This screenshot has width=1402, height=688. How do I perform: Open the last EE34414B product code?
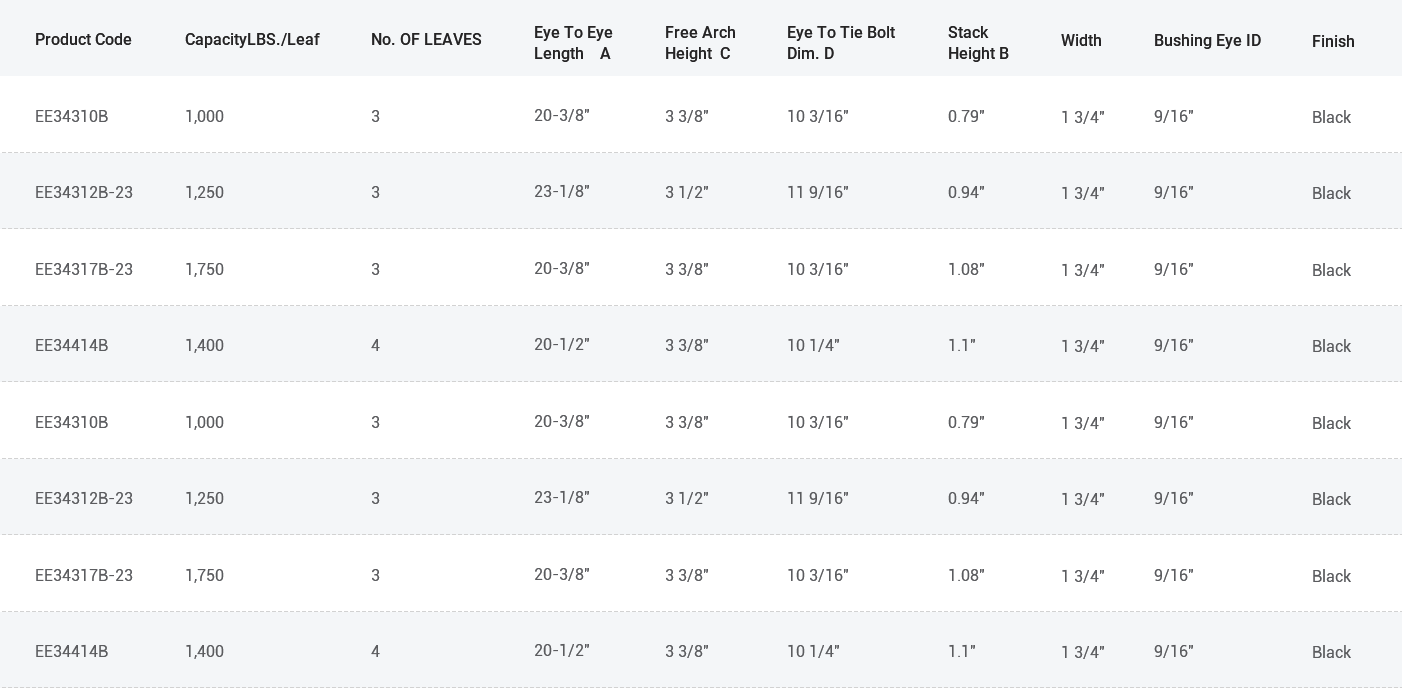(72, 652)
